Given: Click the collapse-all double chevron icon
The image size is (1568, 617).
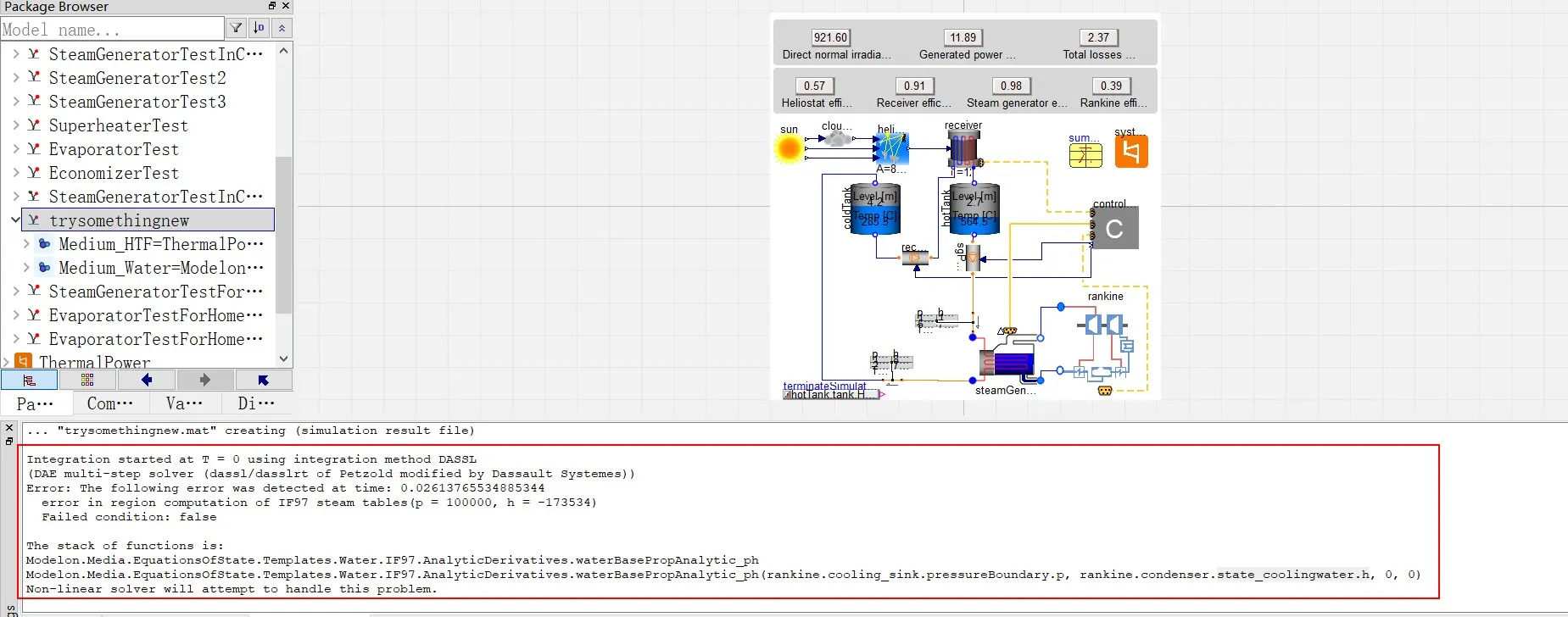Looking at the screenshot, I should 282,28.
